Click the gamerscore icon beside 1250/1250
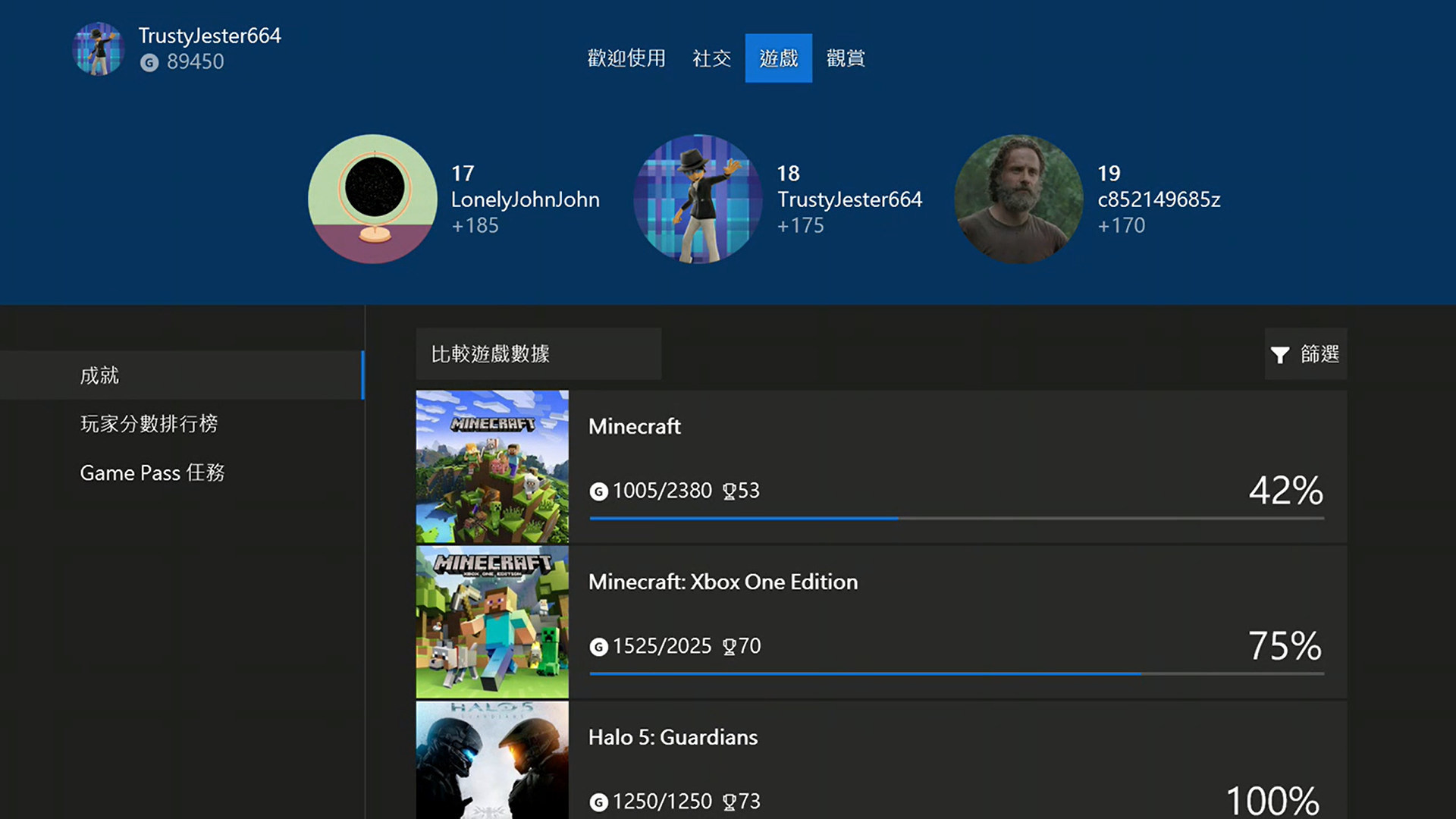Screen dimensions: 1456x819 click(599, 802)
